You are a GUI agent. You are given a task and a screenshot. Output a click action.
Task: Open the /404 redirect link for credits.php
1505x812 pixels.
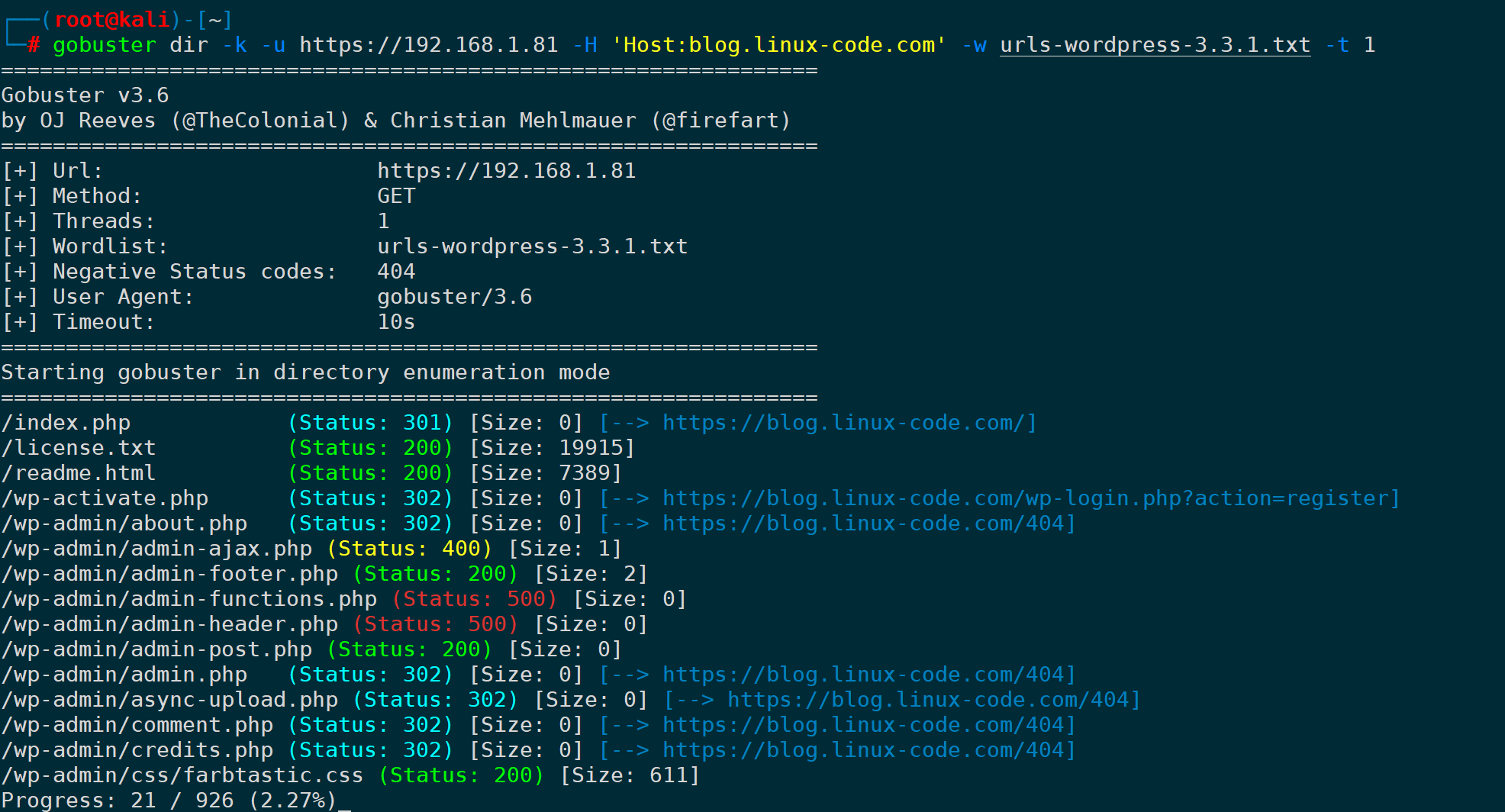coord(862,750)
